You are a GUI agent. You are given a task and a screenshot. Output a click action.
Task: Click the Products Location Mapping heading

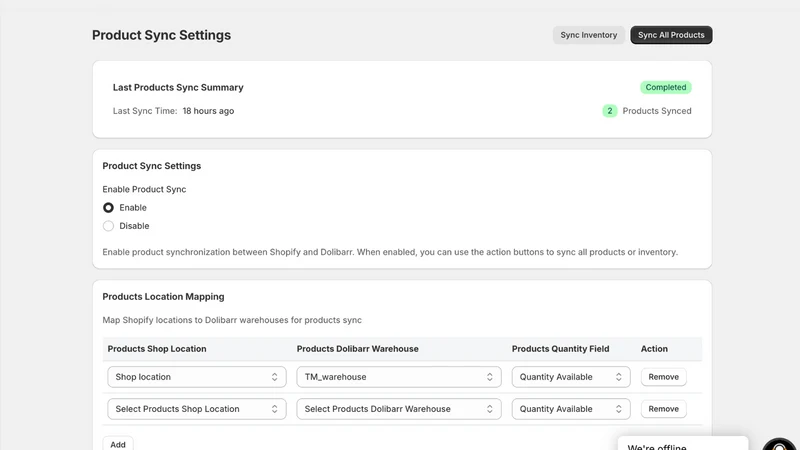(x=163, y=296)
